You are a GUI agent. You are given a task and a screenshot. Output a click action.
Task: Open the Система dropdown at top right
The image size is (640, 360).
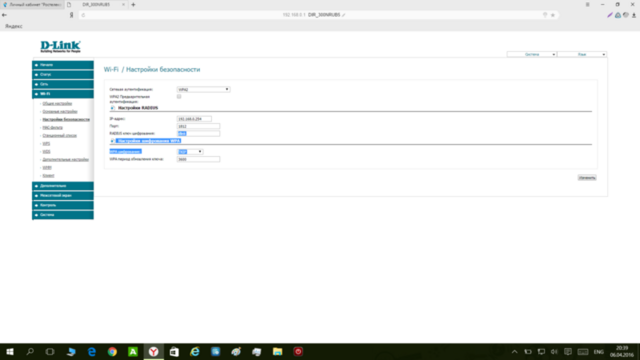(x=531, y=54)
